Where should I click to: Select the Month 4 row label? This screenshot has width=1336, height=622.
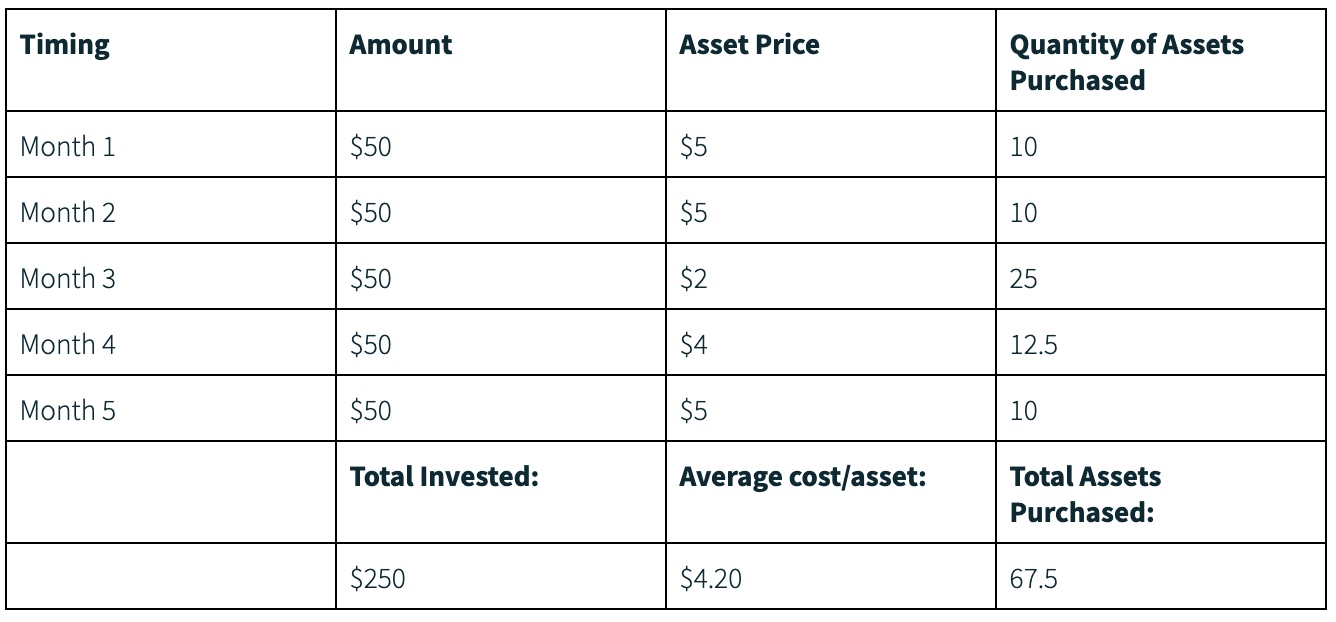[68, 345]
